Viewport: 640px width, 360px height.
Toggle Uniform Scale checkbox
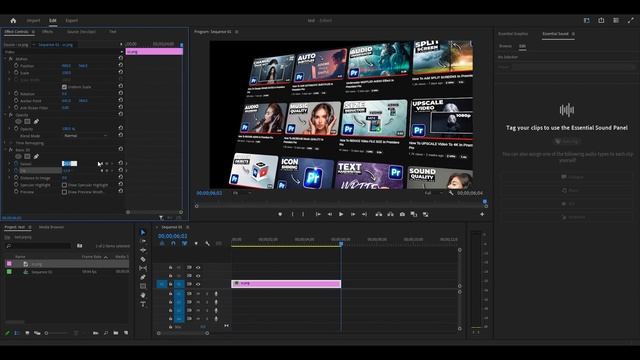pyautogui.click(x=64, y=87)
